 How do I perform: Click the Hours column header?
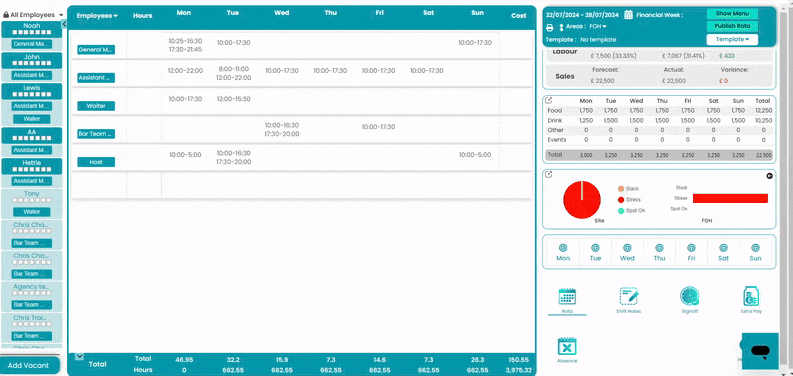click(143, 16)
